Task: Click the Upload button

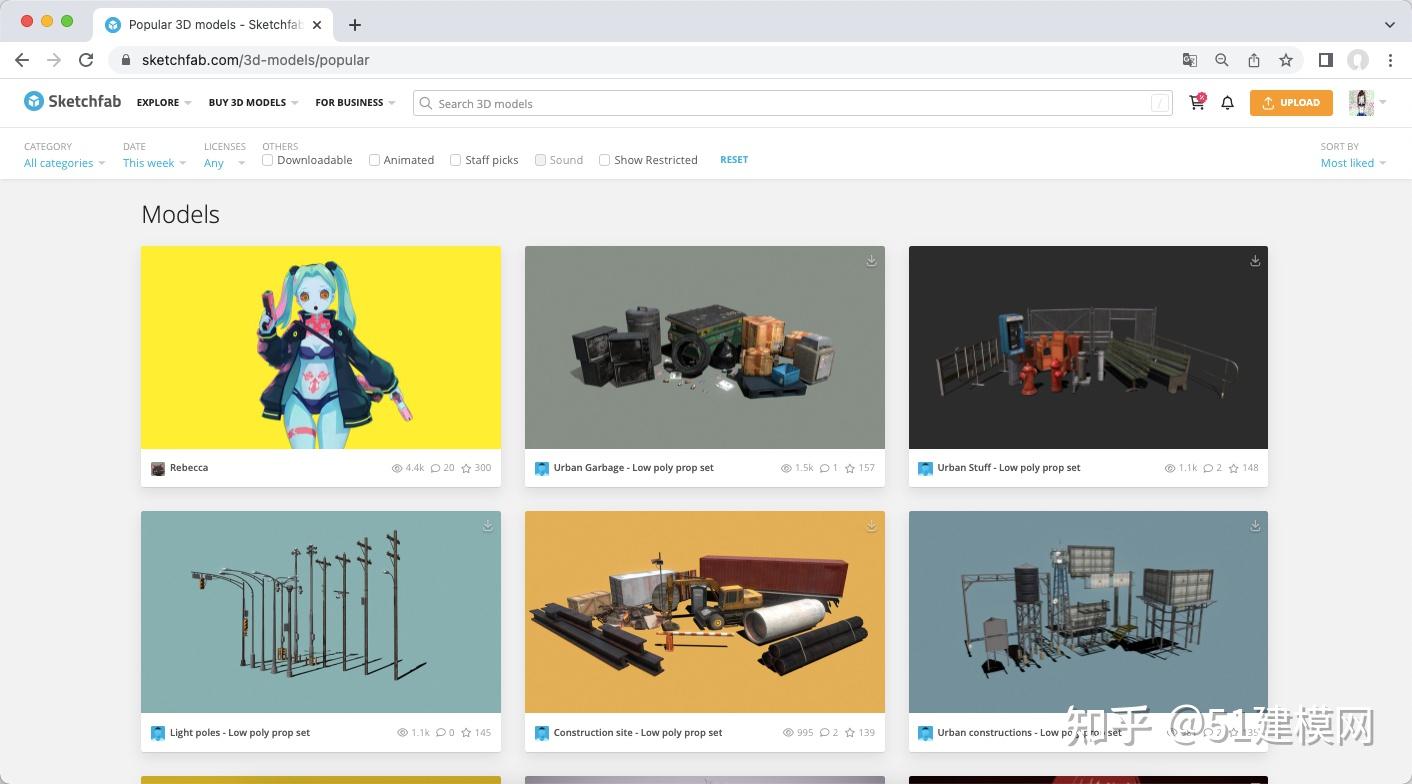Action: [1291, 102]
